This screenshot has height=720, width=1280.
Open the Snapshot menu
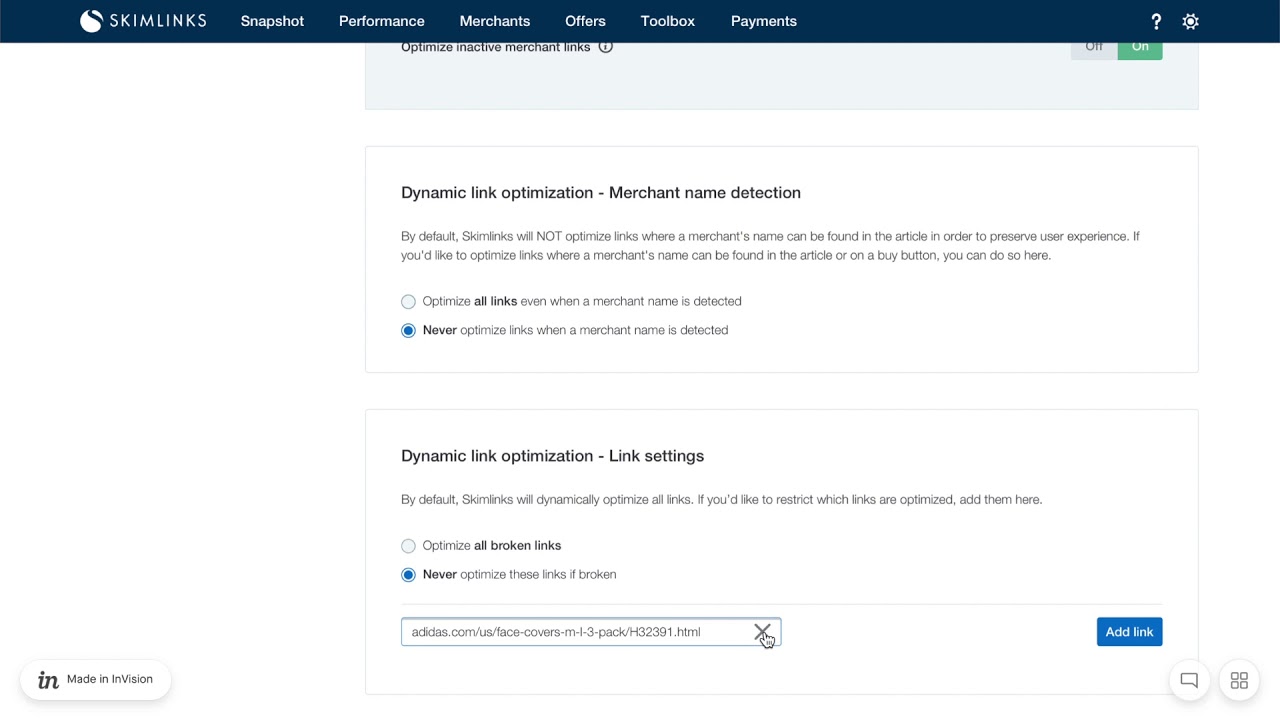[272, 21]
